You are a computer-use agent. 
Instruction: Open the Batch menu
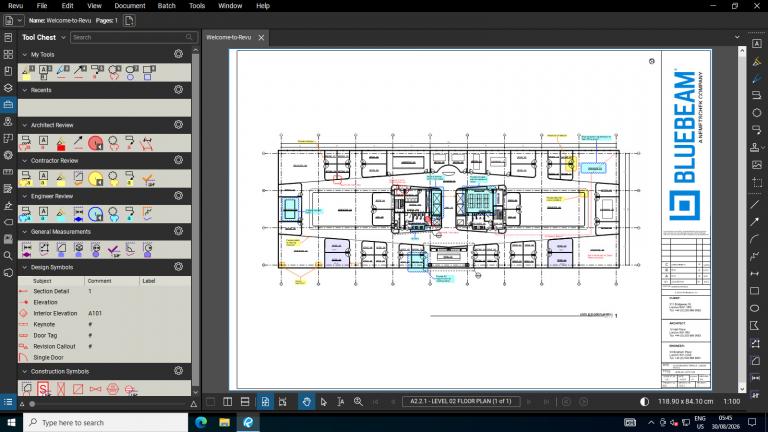pos(167,6)
